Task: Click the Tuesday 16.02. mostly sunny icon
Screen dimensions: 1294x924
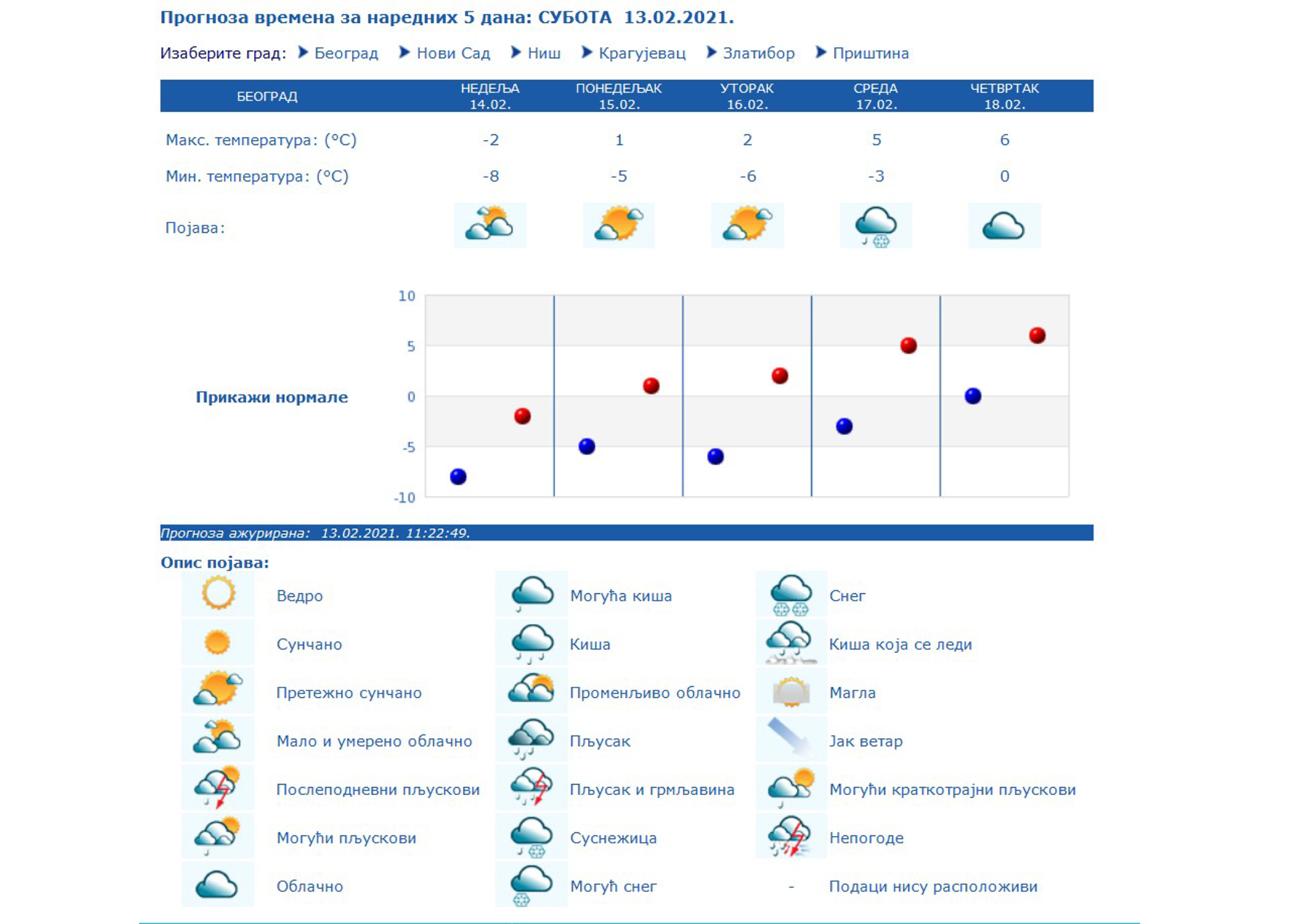Action: 747,225
